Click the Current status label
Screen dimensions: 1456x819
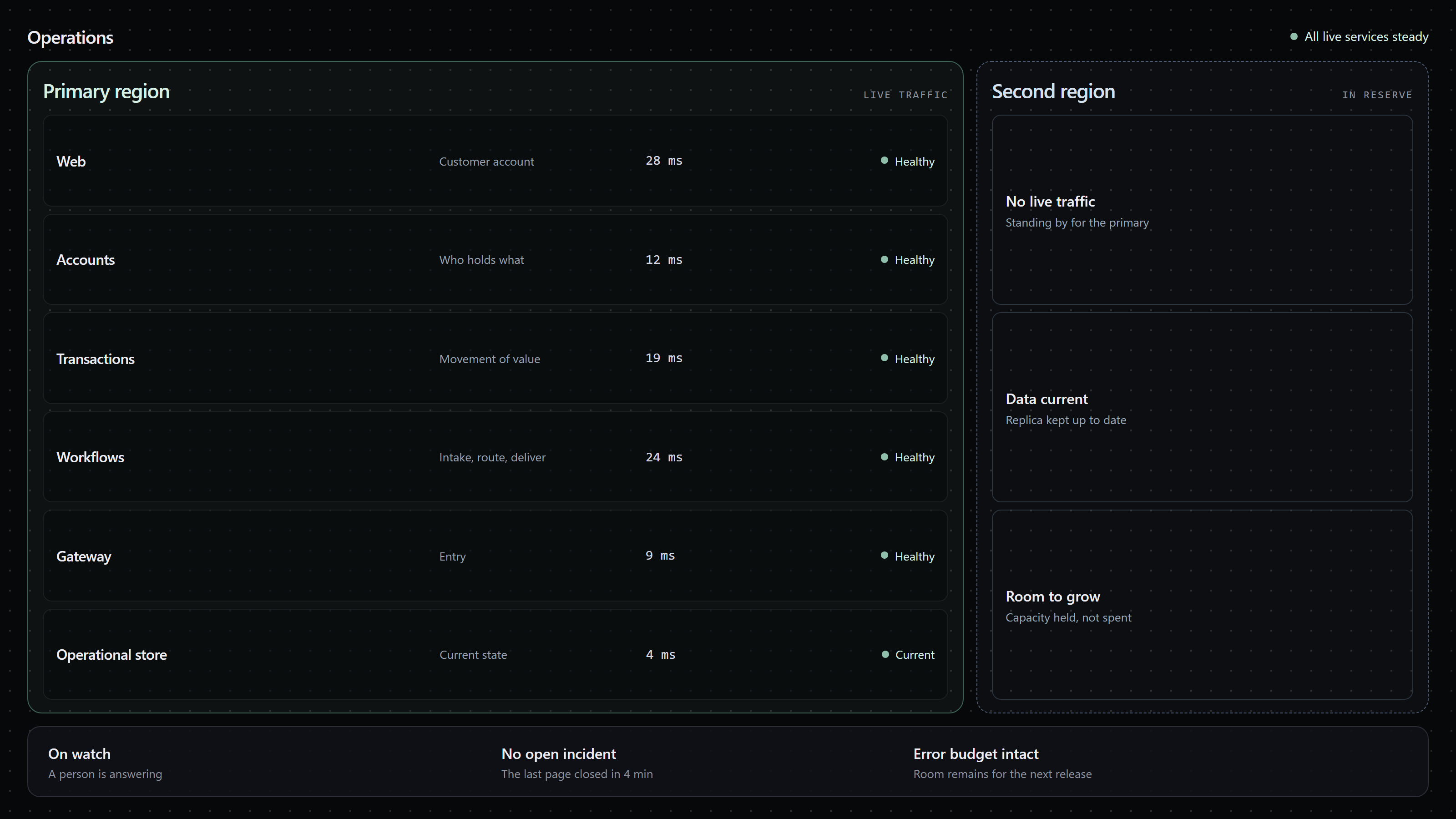[x=915, y=655]
